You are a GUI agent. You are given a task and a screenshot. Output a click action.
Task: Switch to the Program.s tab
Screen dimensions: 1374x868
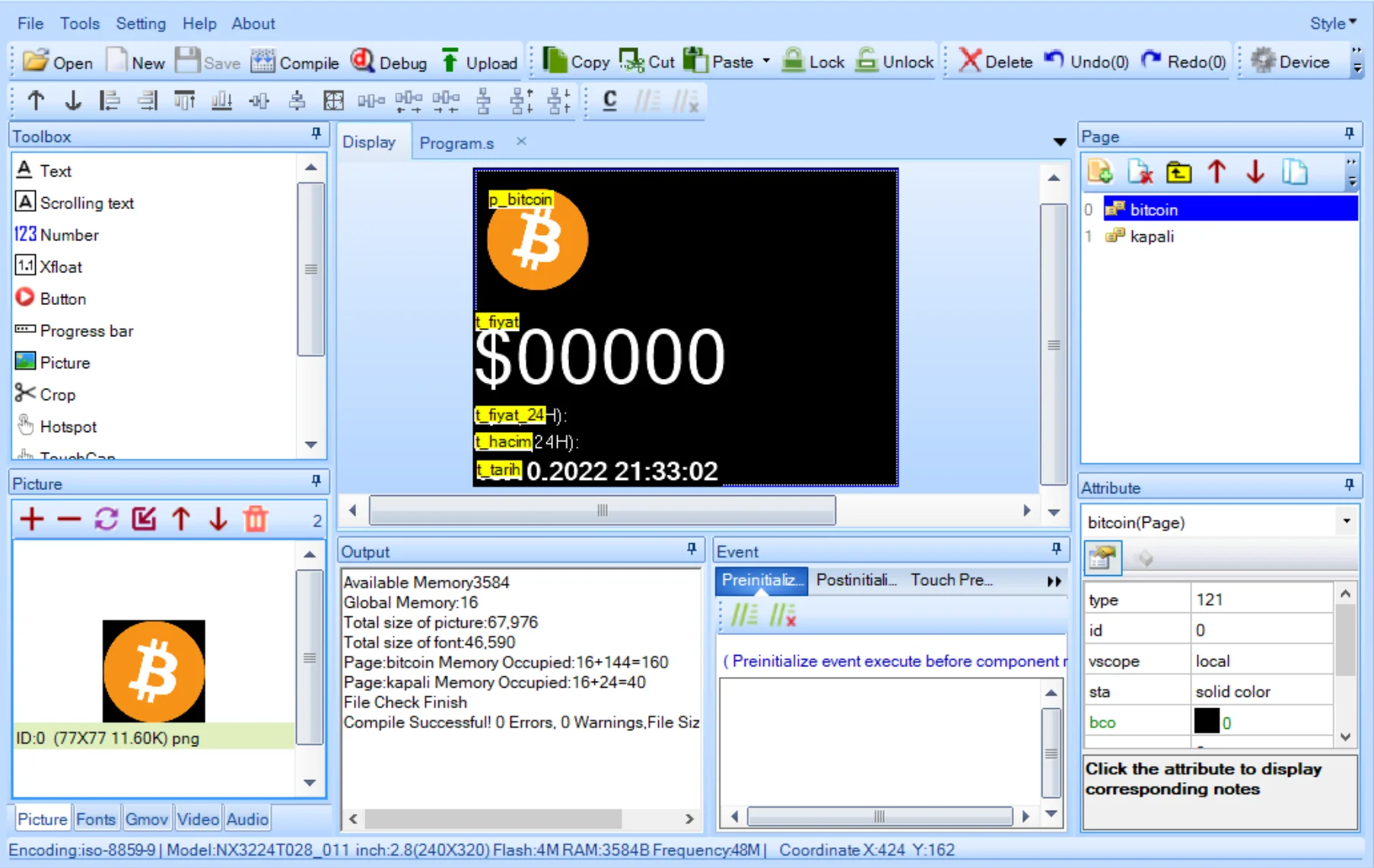(x=456, y=143)
